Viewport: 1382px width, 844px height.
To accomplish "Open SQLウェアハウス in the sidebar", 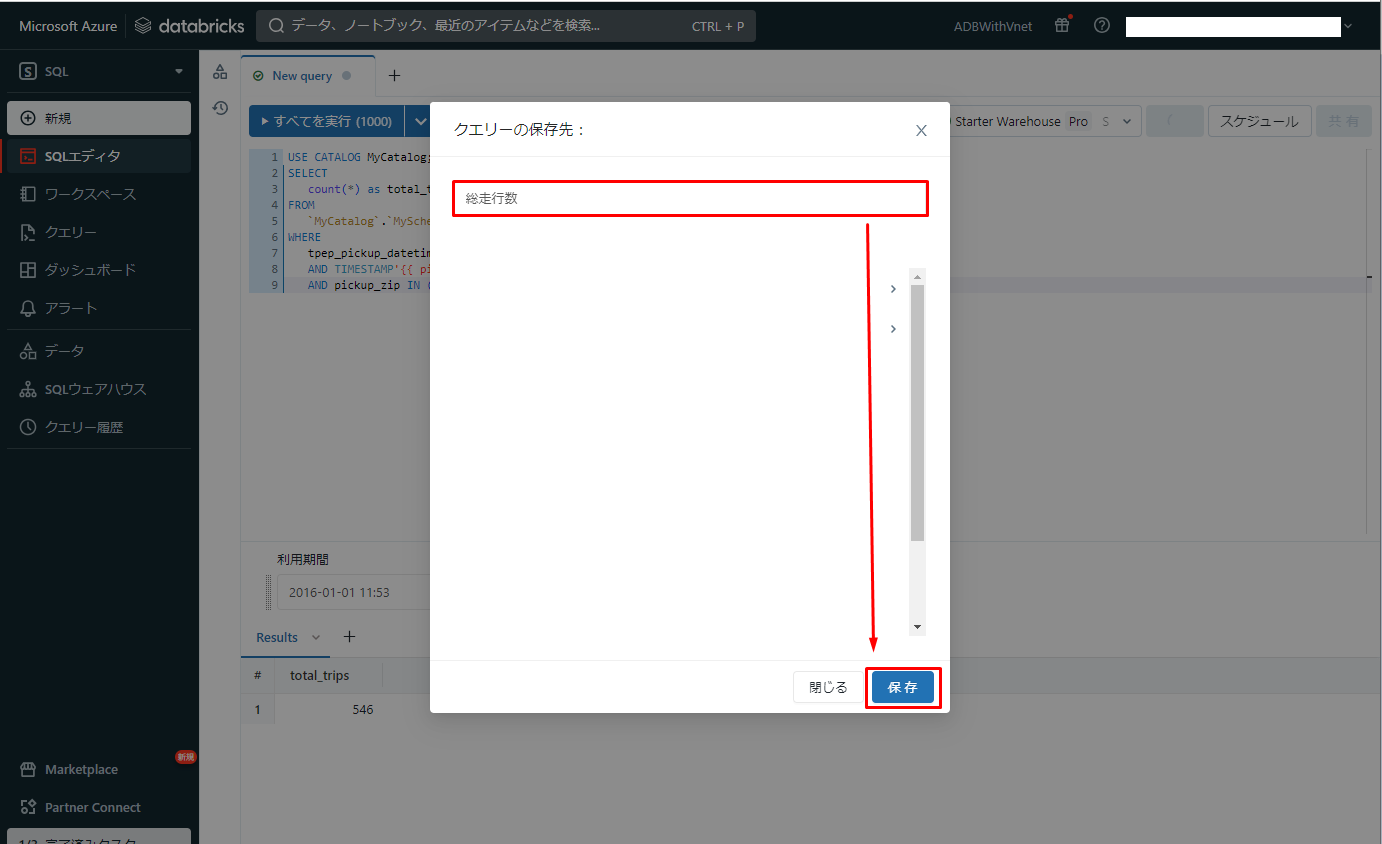I will tap(99, 389).
